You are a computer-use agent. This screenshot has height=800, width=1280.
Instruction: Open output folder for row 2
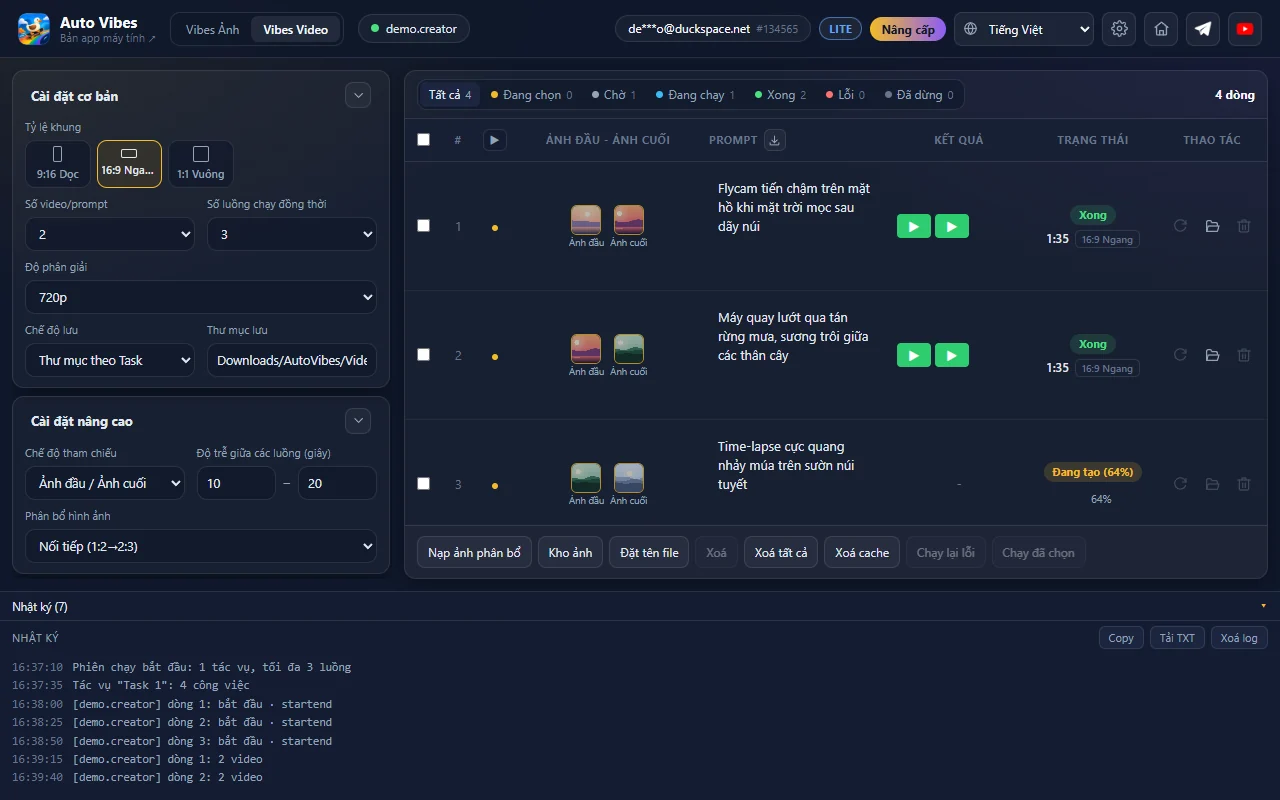tap(1212, 355)
